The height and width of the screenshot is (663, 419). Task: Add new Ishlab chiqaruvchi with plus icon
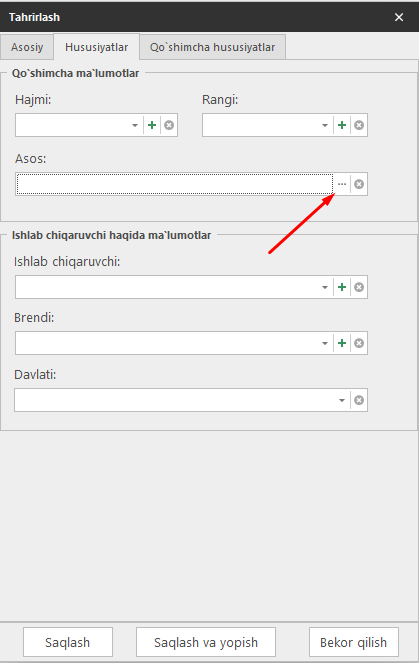click(x=342, y=287)
